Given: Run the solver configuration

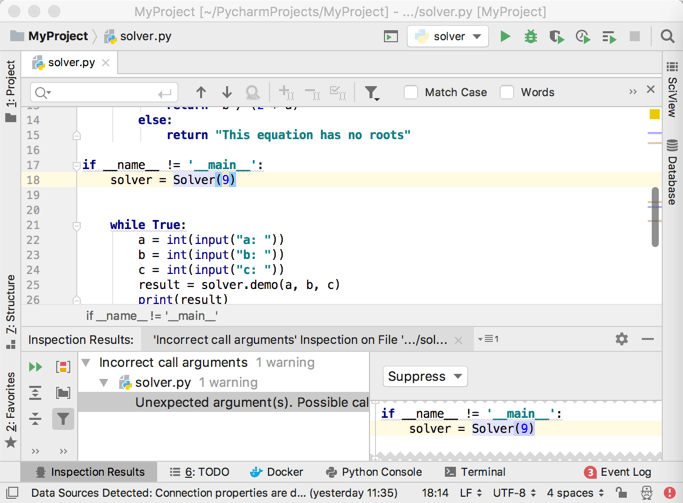Looking at the screenshot, I should tap(505, 37).
